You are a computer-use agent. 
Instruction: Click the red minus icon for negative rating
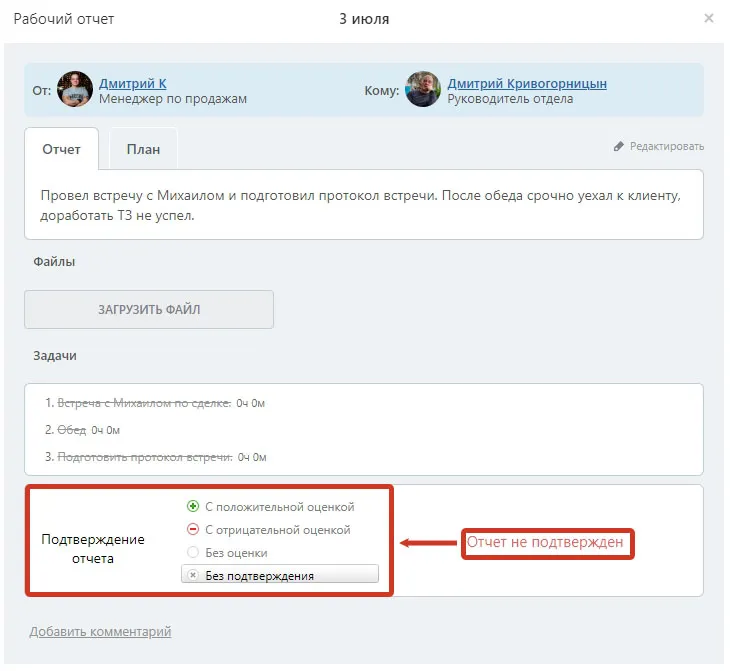[x=193, y=529]
